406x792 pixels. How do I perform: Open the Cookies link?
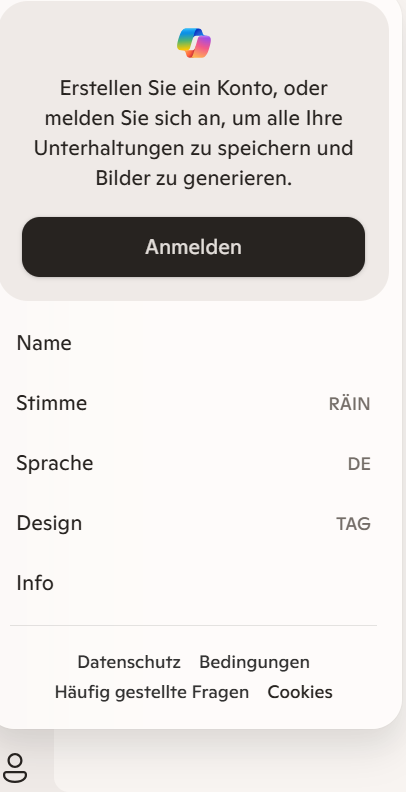tap(300, 692)
